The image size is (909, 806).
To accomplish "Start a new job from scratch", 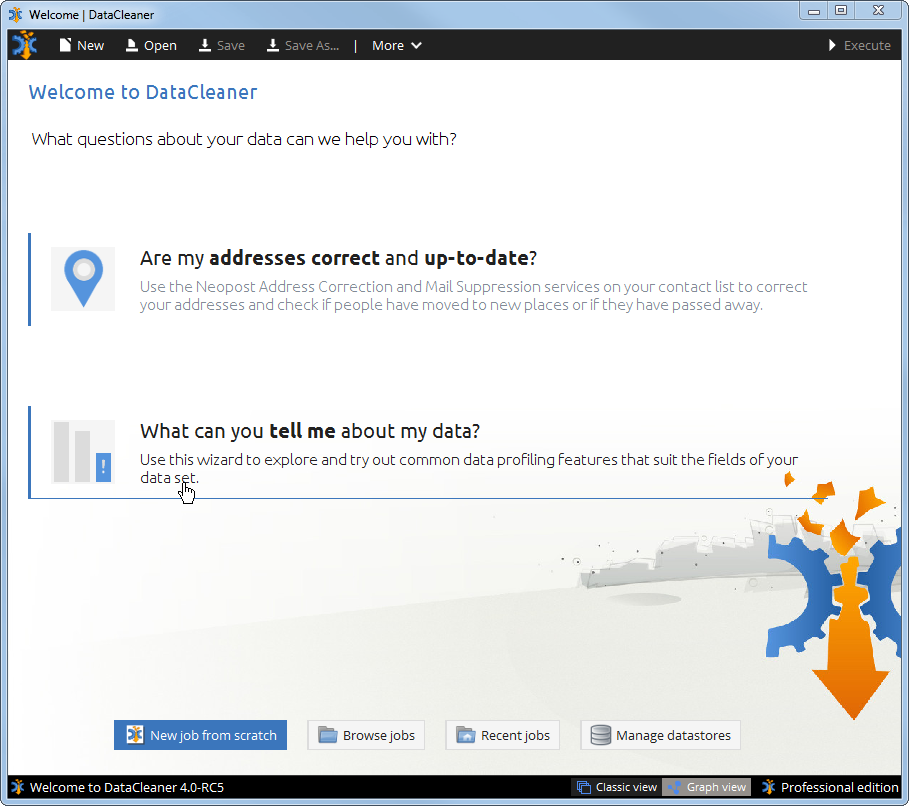I will (x=200, y=735).
